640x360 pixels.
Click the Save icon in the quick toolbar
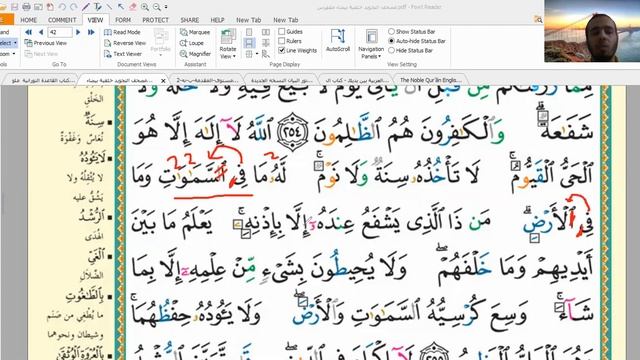coord(15,7)
